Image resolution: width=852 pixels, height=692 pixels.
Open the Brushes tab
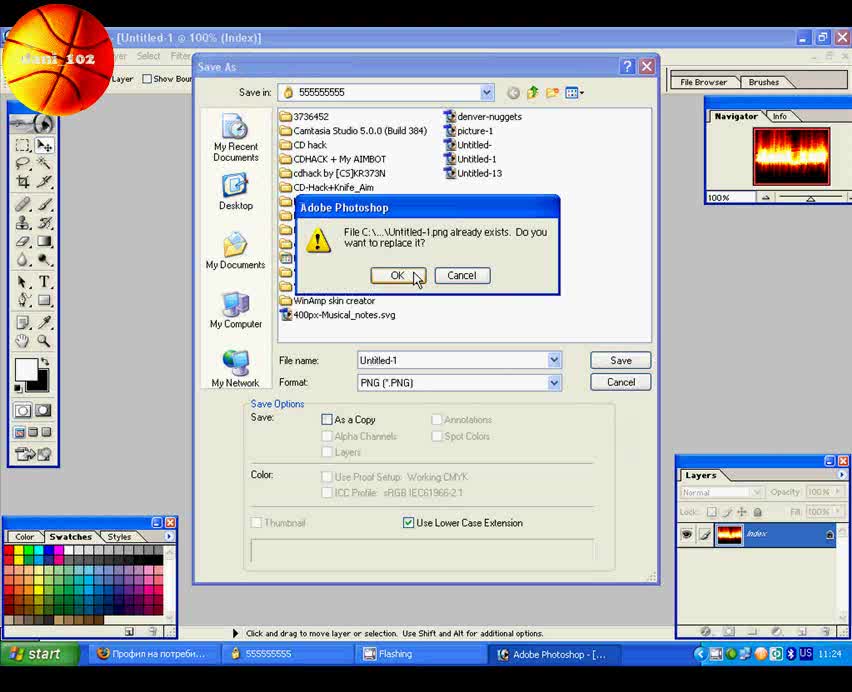coord(763,82)
